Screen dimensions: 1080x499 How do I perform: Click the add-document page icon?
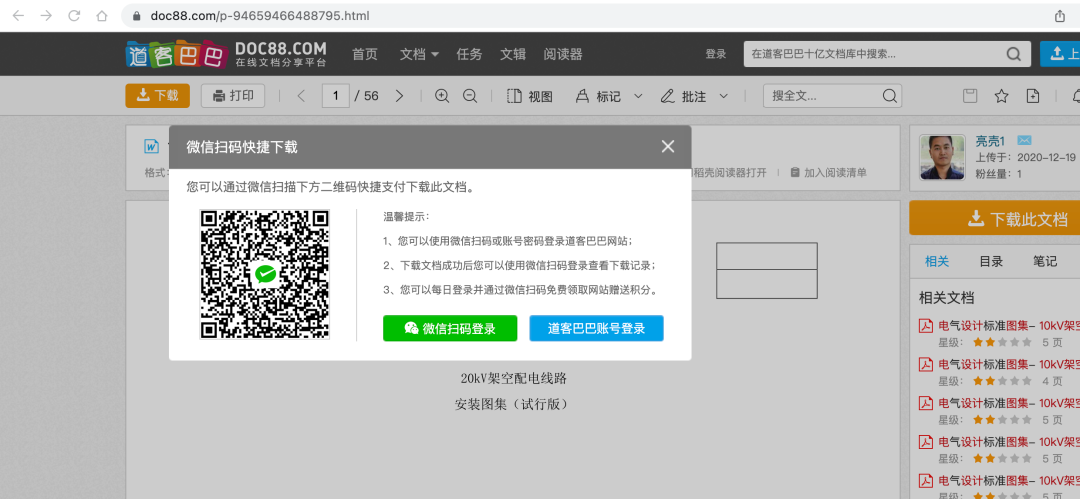pos(1032,96)
